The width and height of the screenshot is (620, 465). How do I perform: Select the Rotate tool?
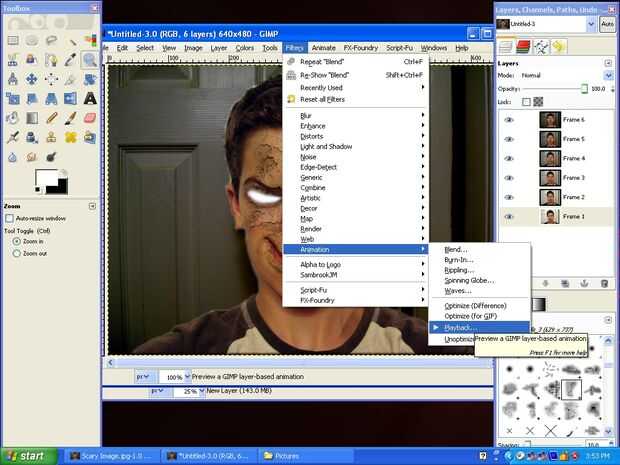coord(90,79)
